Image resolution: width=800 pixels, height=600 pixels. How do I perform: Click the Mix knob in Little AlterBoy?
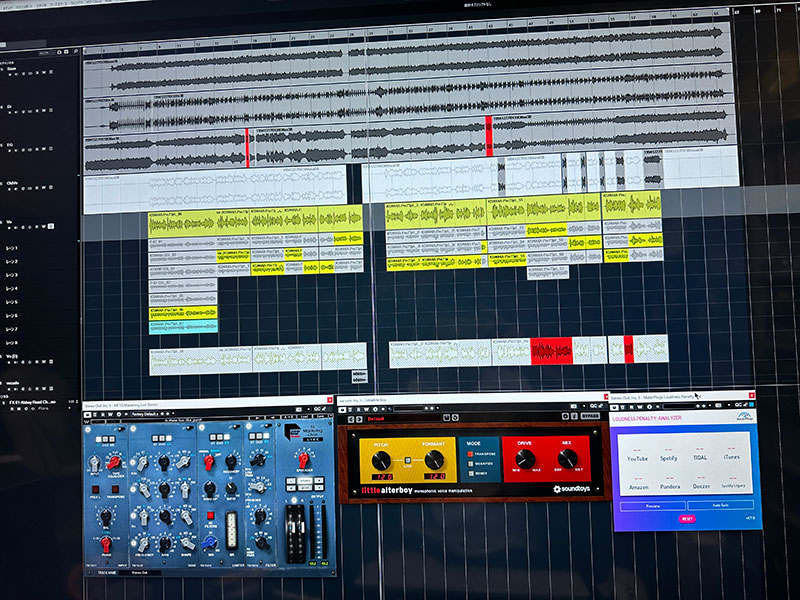pos(566,458)
